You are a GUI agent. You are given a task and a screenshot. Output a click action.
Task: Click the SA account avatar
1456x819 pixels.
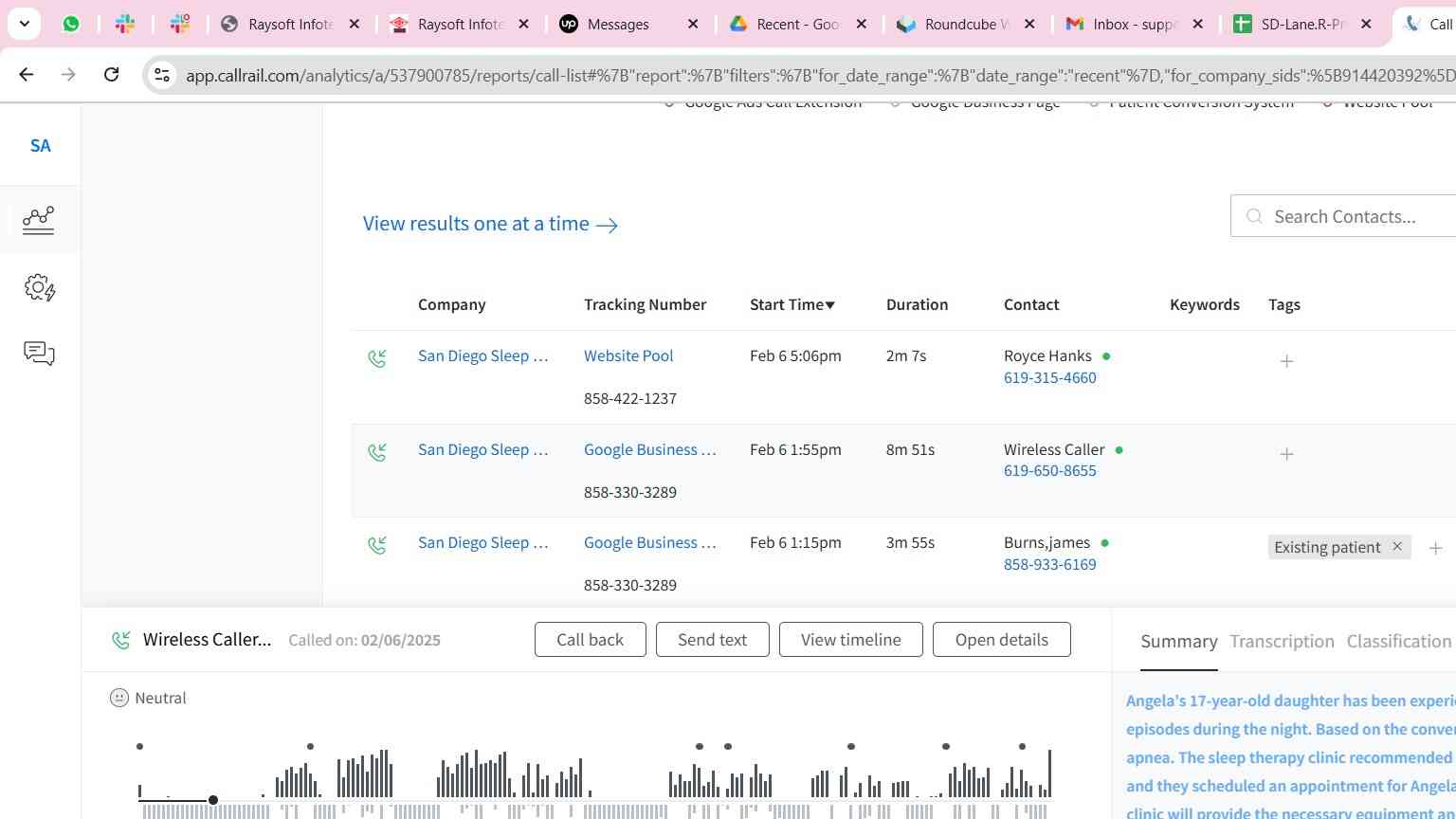click(x=40, y=146)
